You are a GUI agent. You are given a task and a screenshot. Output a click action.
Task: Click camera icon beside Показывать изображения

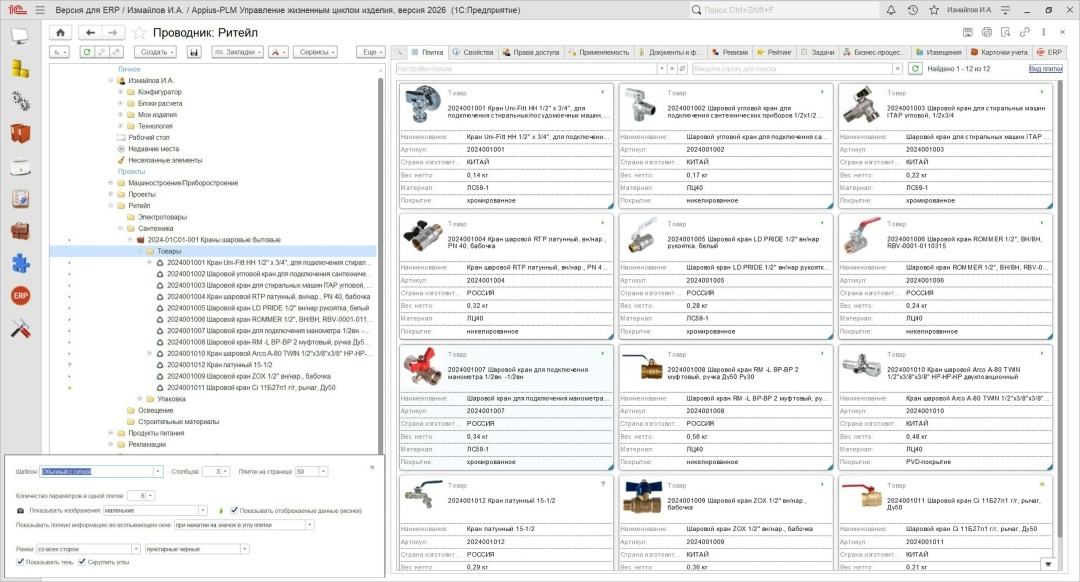20,510
